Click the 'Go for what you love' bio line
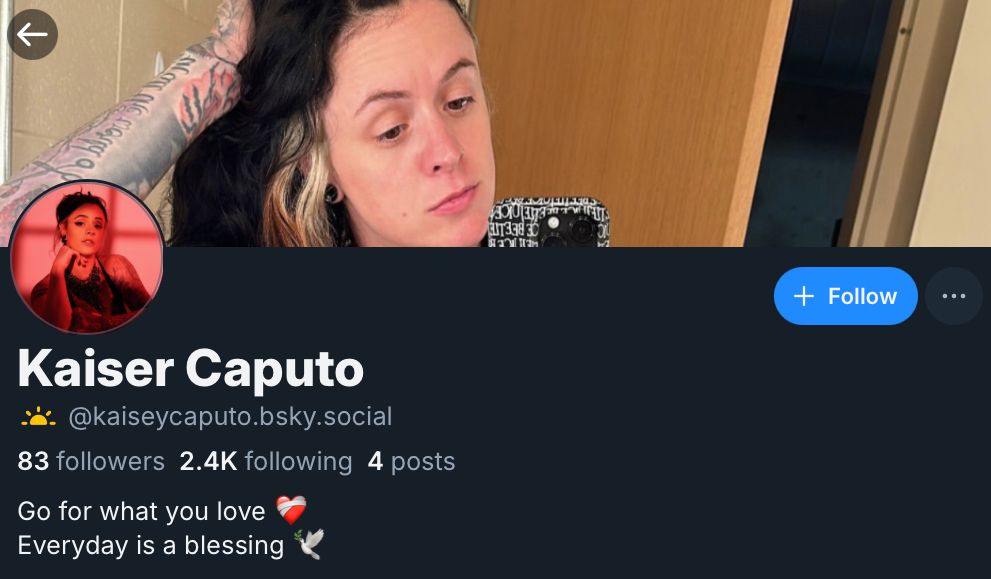This screenshot has height=579, width=991. point(142,511)
